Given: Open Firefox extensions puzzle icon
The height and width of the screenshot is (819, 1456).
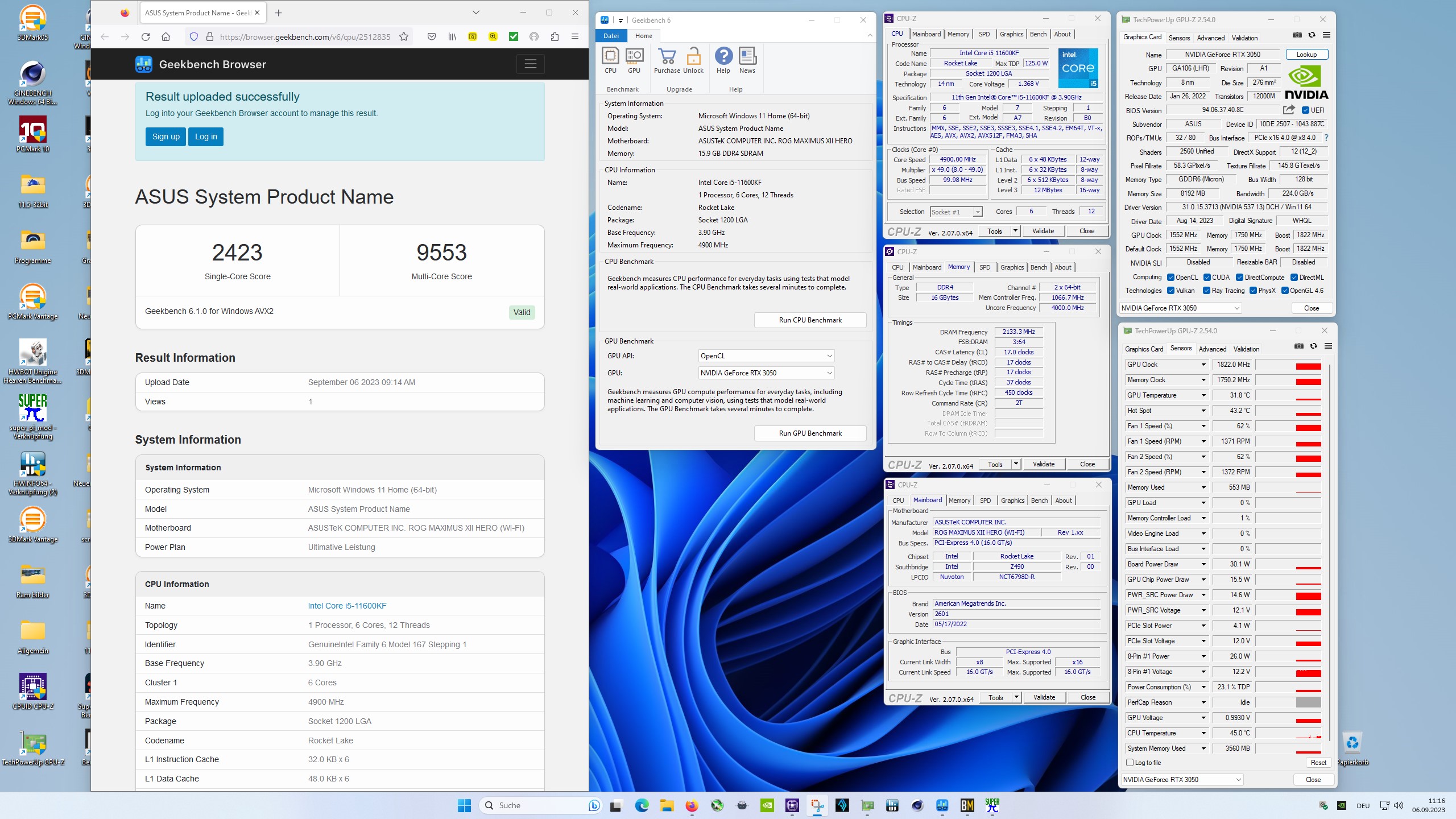Looking at the screenshot, I should click(x=555, y=37).
